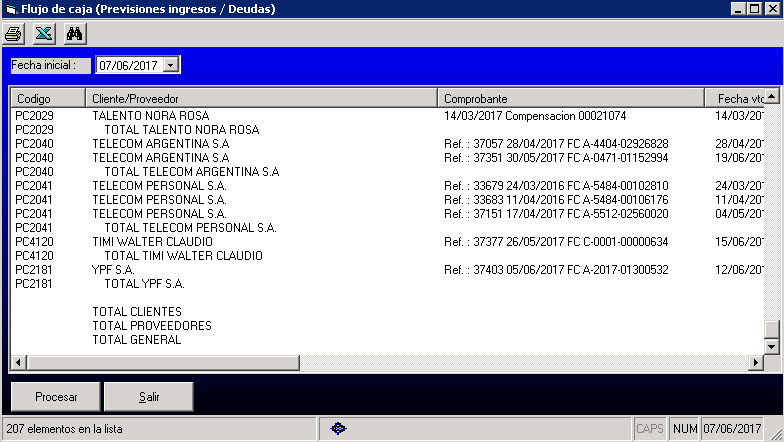The image size is (784, 442).
Task: Click inside the Fecha inicial date field
Action: click(128, 65)
